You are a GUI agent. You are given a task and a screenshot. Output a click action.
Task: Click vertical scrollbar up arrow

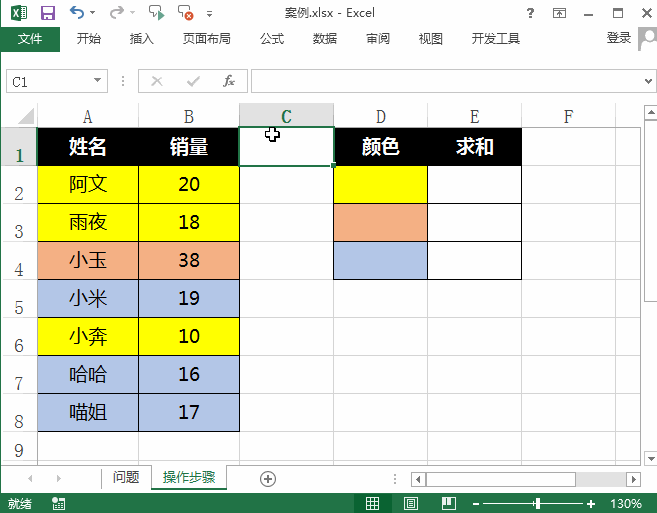[x=651, y=112]
